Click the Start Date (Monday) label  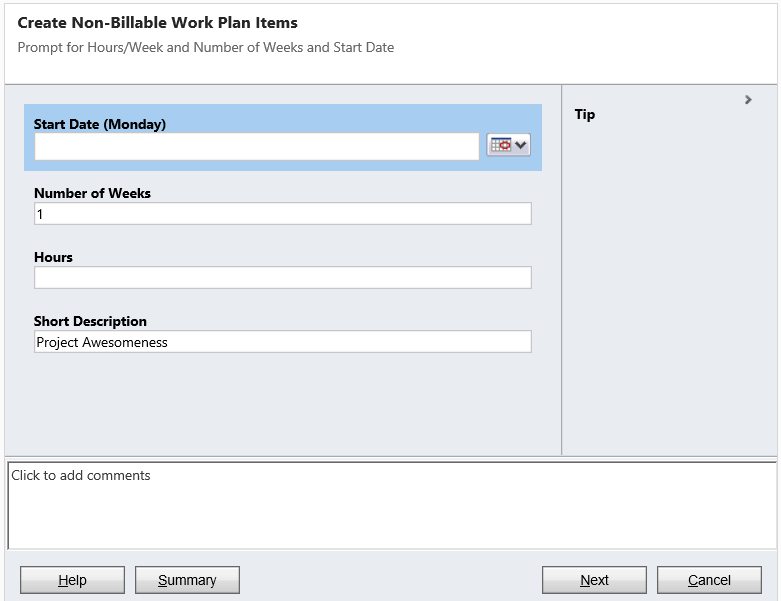(x=100, y=124)
